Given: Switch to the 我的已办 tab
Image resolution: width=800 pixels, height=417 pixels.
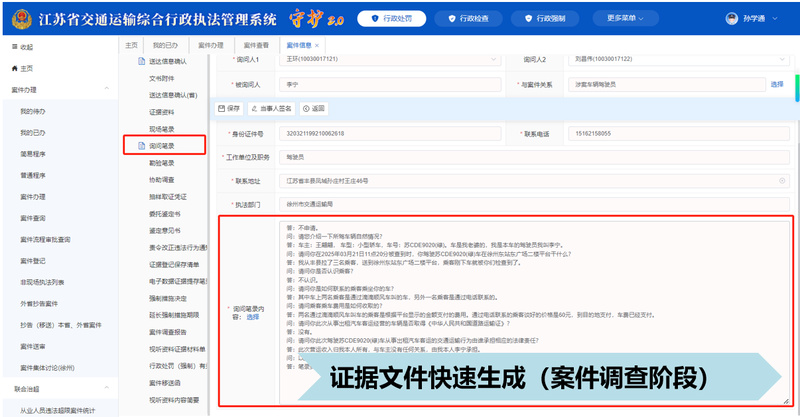Looking at the screenshot, I should tap(164, 45).
